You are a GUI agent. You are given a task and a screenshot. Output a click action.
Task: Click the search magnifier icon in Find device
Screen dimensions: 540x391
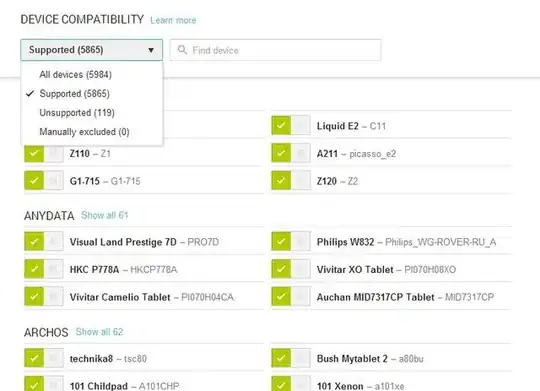tap(182, 50)
